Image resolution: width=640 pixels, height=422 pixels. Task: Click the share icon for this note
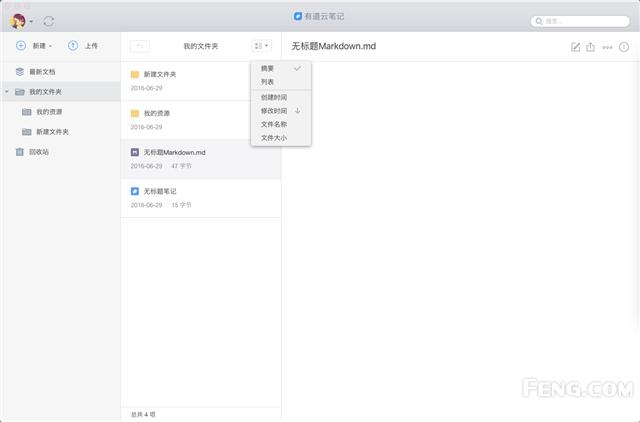590,47
